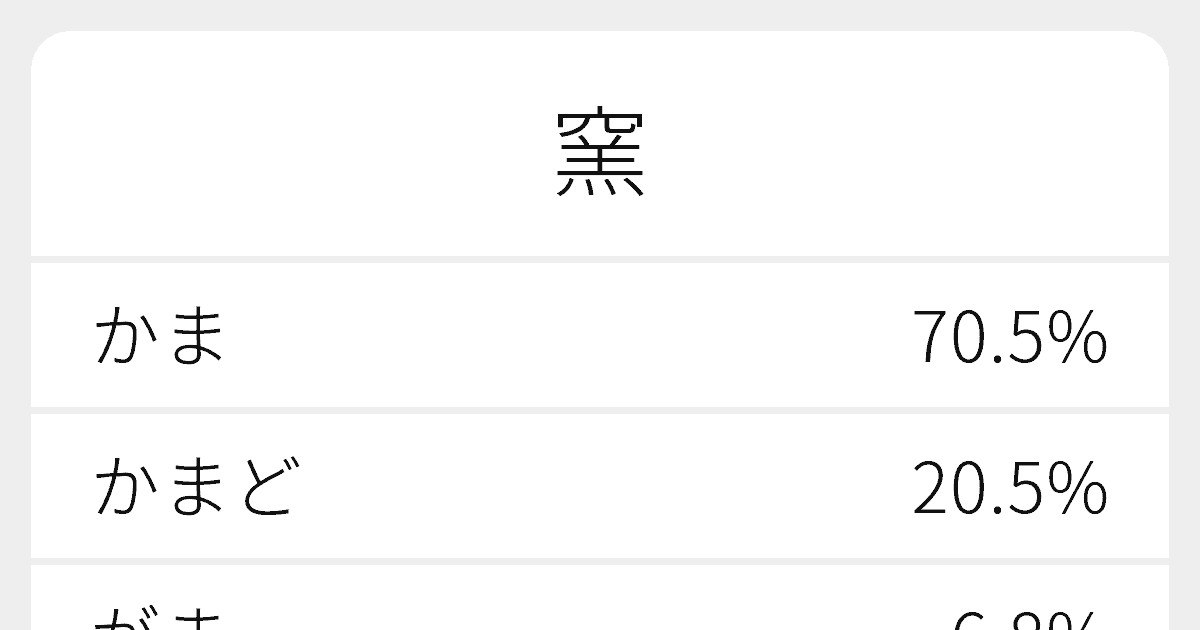
Task: Click blank header area right of 窯
Action: (900, 154)
